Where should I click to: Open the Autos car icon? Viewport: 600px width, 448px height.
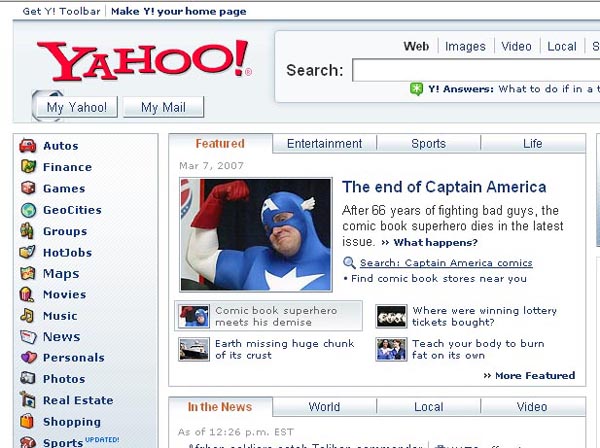pyautogui.click(x=28, y=146)
